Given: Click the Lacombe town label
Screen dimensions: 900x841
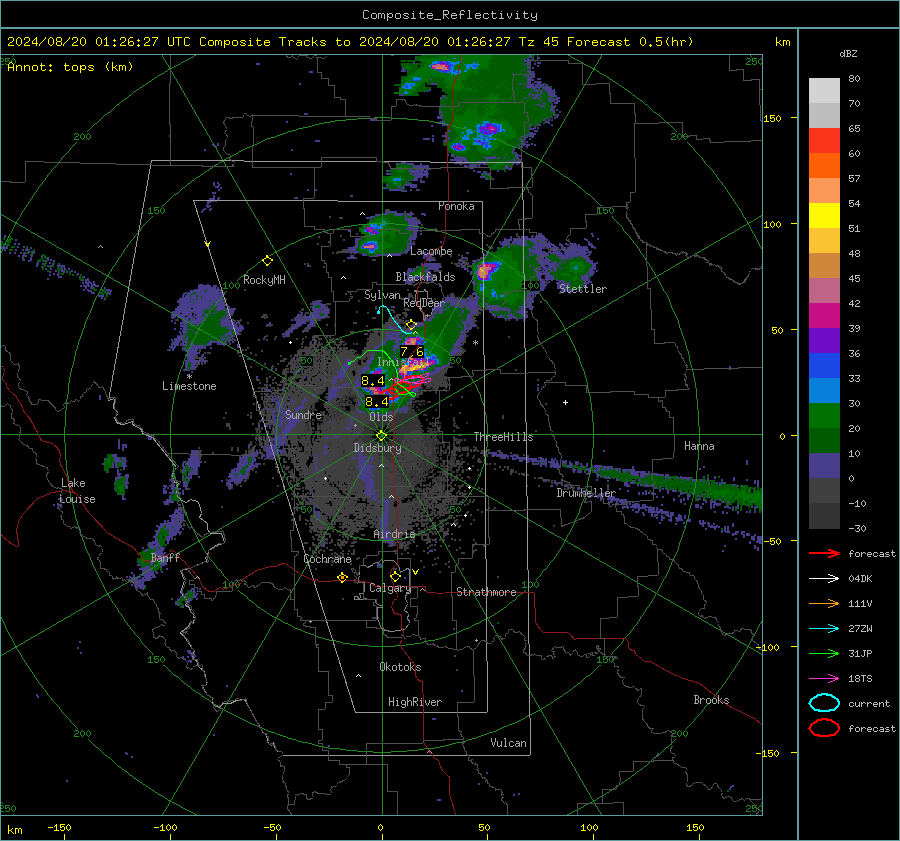Looking at the screenshot, I should click(431, 251).
